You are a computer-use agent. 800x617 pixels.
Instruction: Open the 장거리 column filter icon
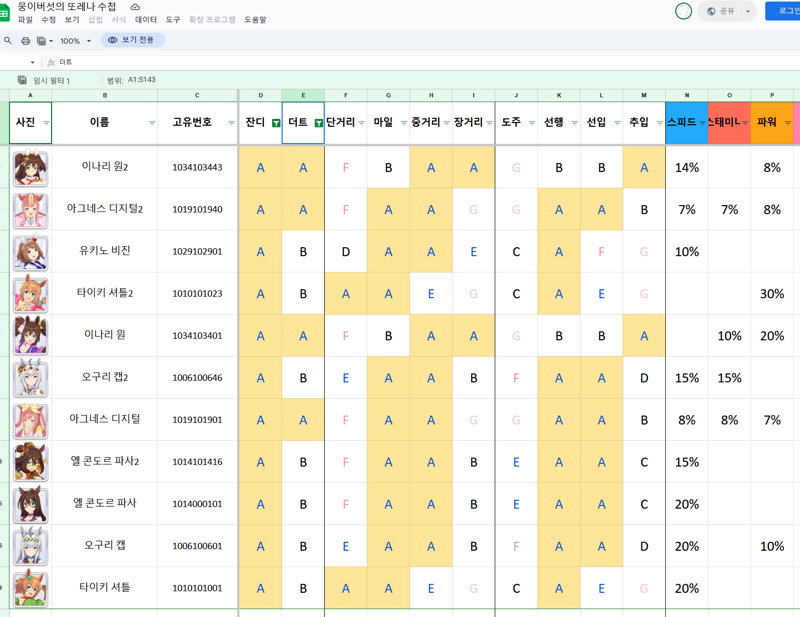pos(489,123)
